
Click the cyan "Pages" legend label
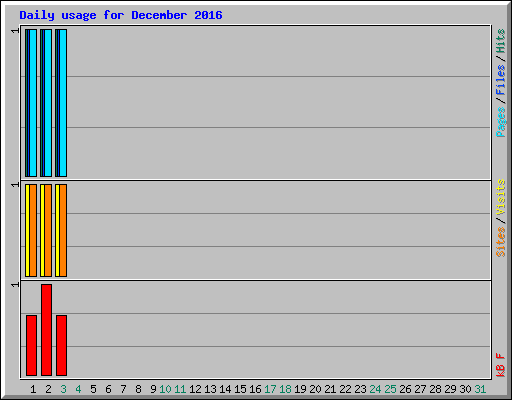pyautogui.click(x=501, y=122)
